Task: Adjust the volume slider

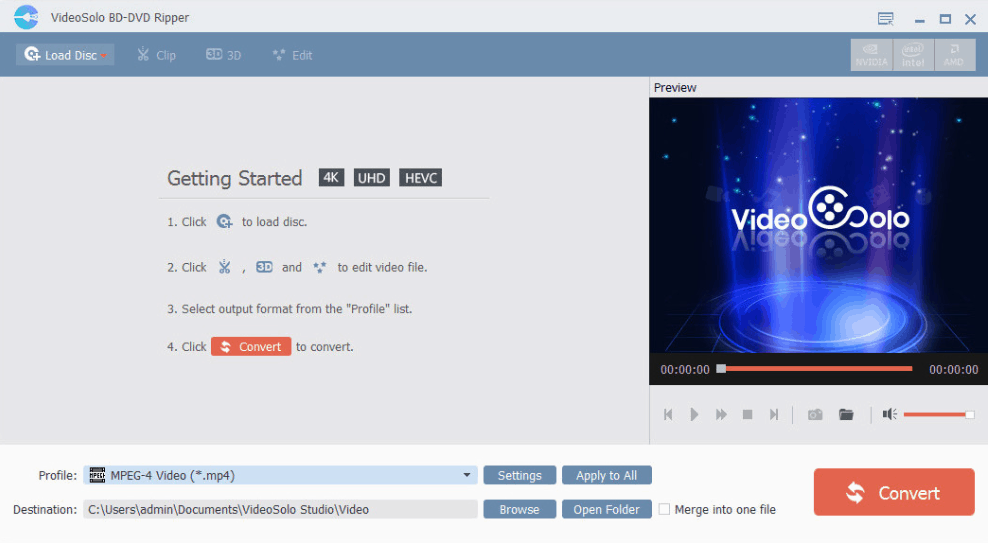Action: [x=938, y=414]
